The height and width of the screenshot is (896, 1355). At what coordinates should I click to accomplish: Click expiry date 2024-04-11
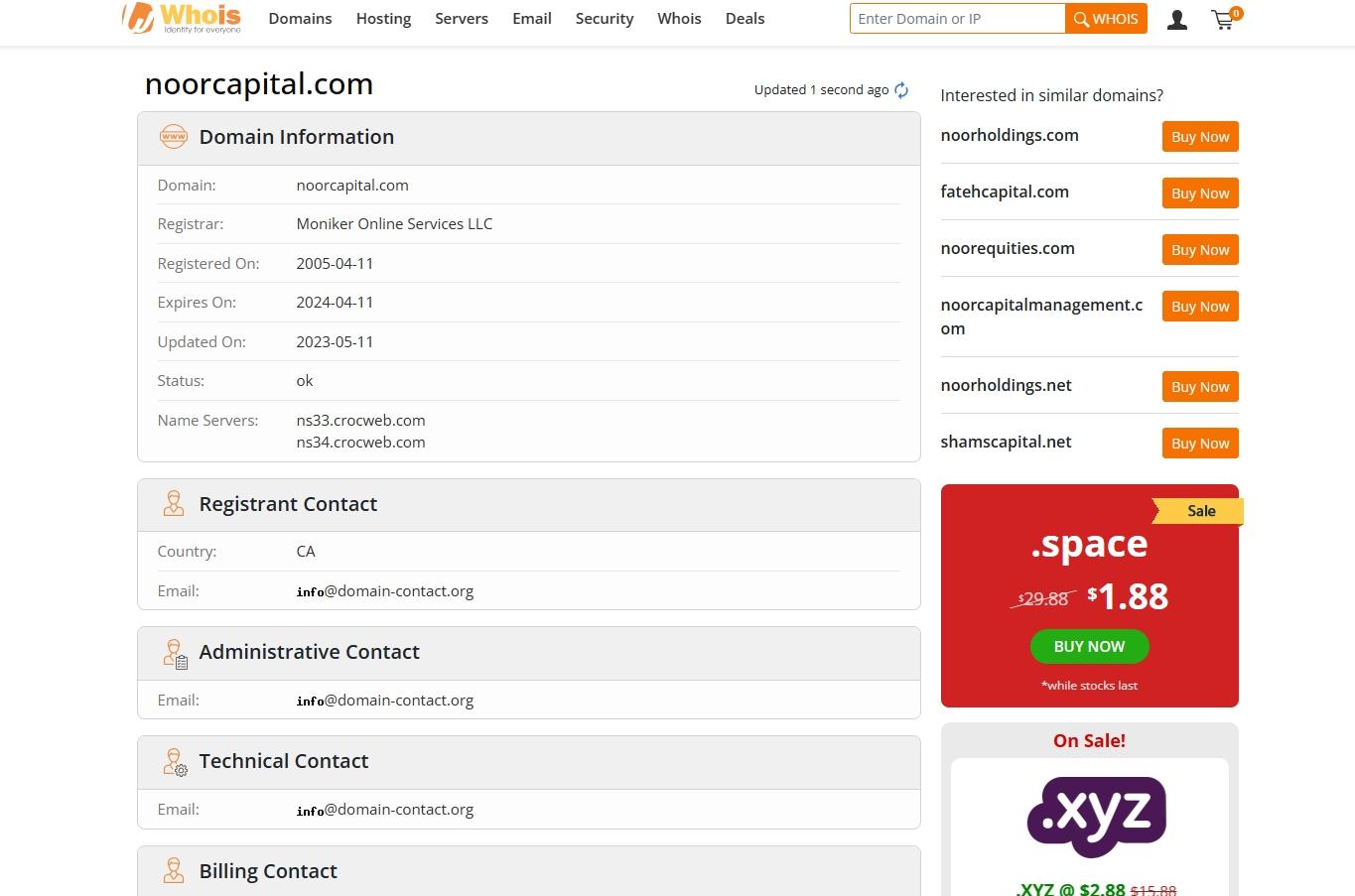coord(335,303)
